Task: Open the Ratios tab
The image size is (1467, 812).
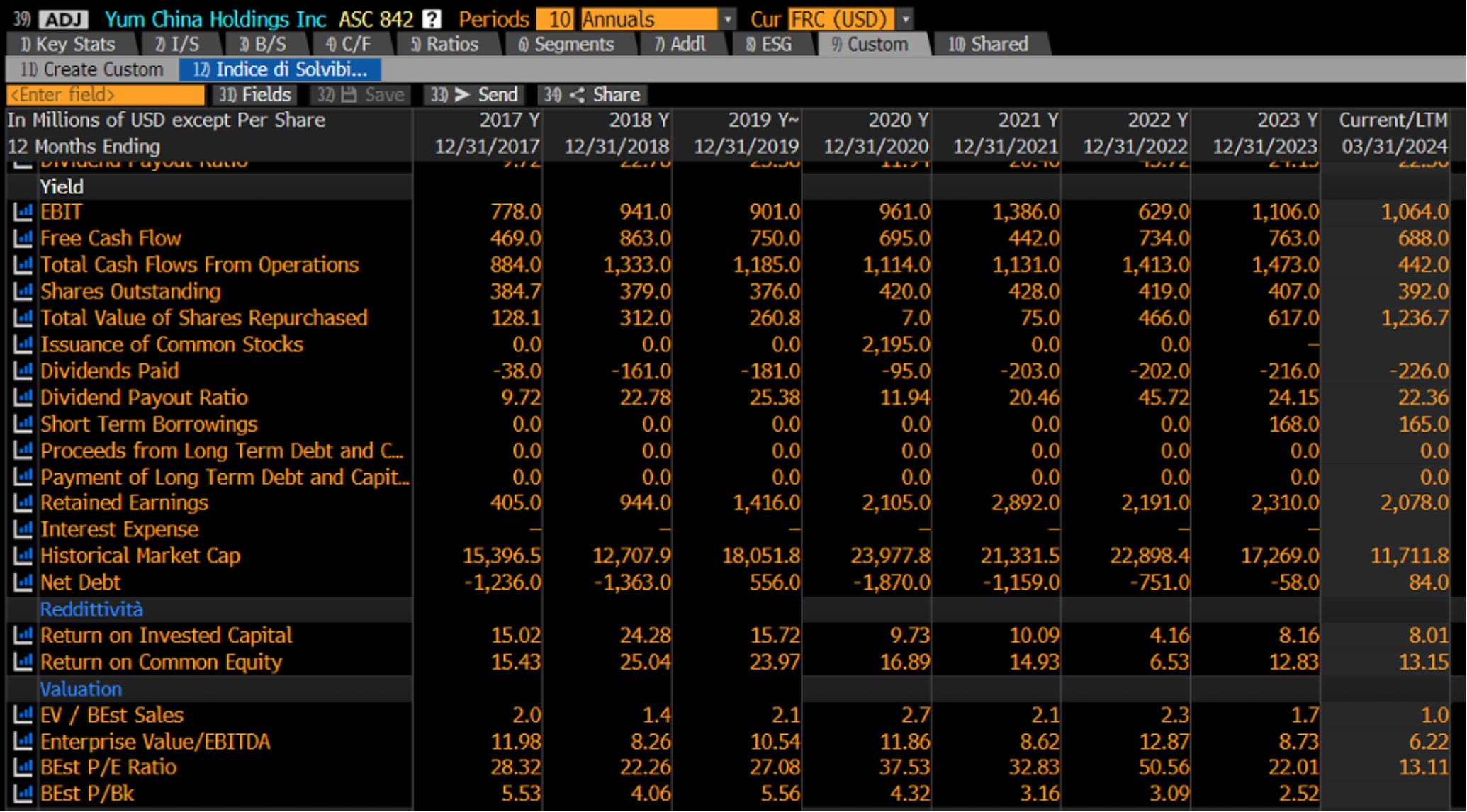Action: 444,45
